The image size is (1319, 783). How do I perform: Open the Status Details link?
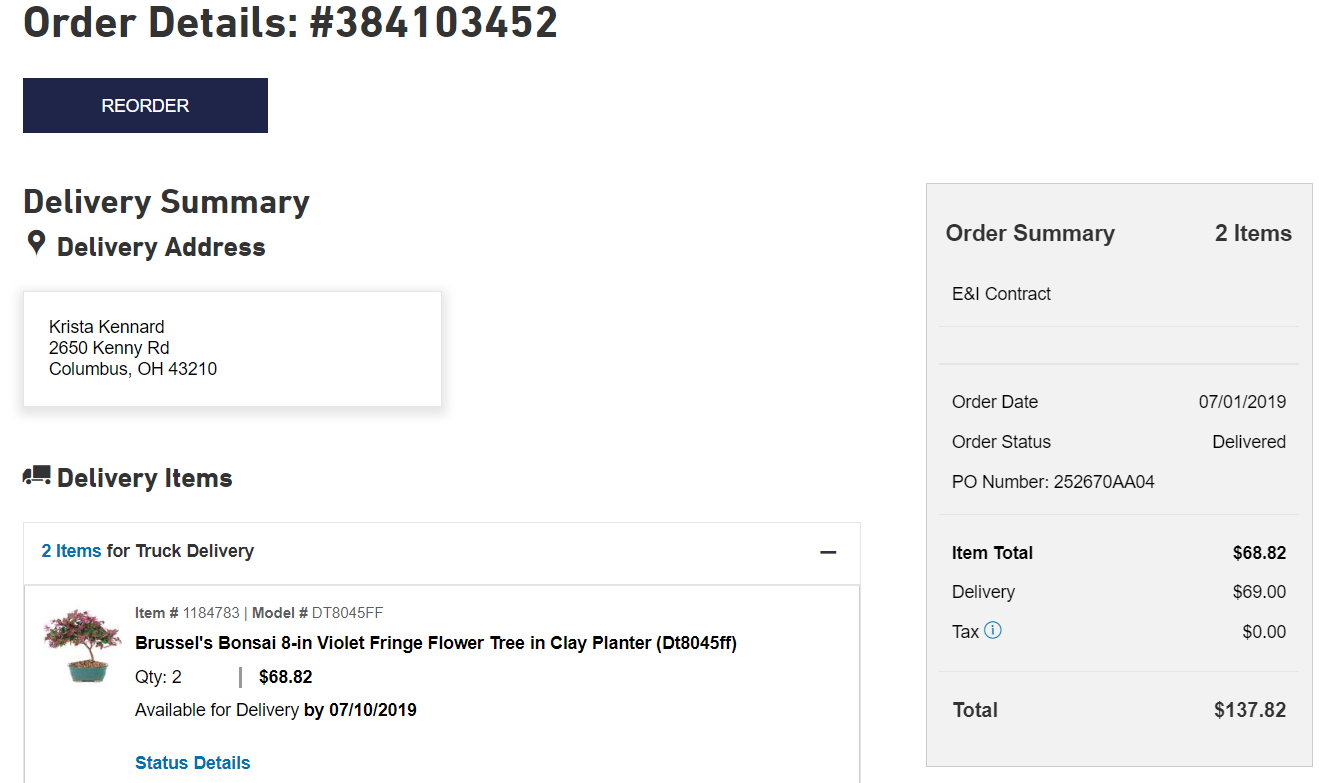point(193,763)
